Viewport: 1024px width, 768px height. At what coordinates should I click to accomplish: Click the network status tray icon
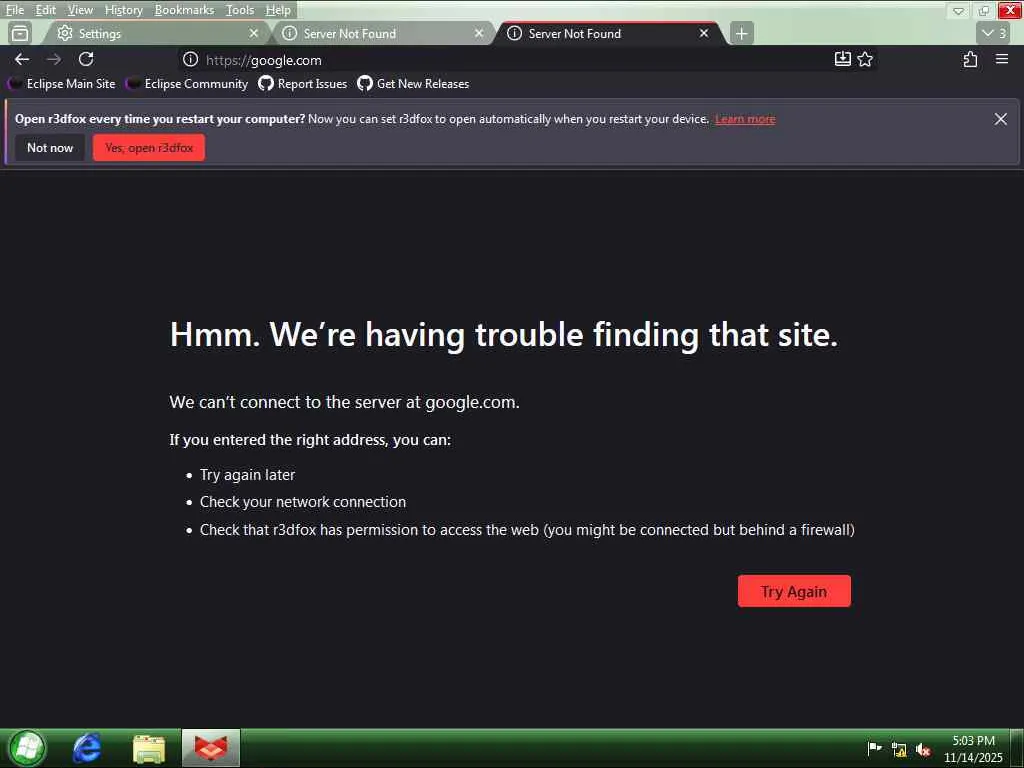899,750
